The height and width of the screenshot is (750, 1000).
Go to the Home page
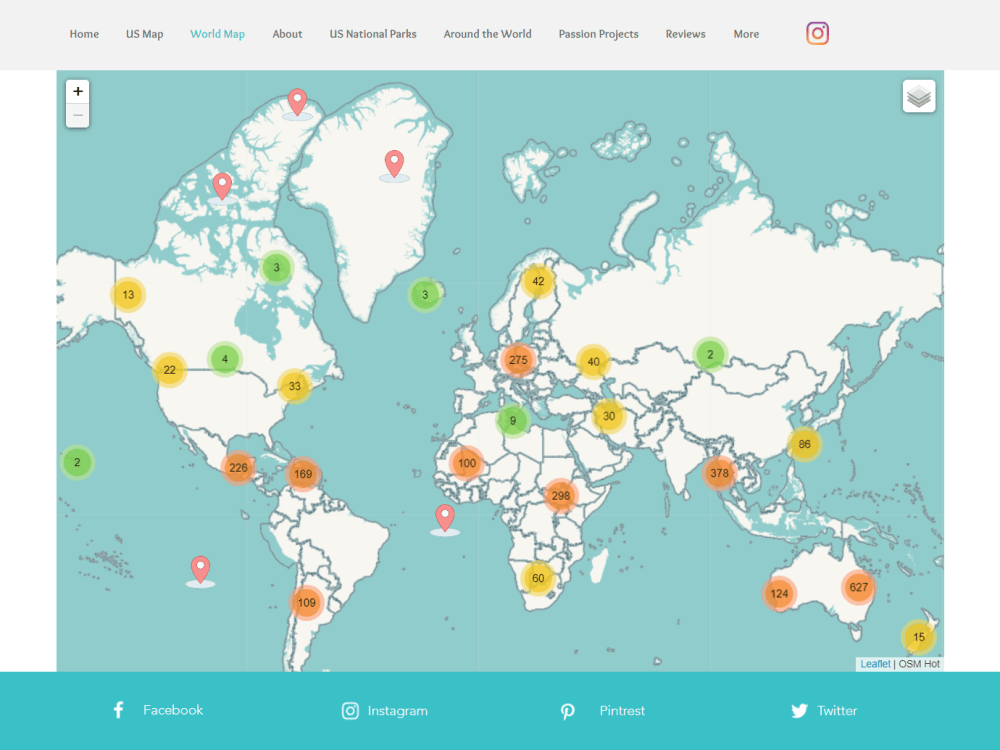(84, 34)
